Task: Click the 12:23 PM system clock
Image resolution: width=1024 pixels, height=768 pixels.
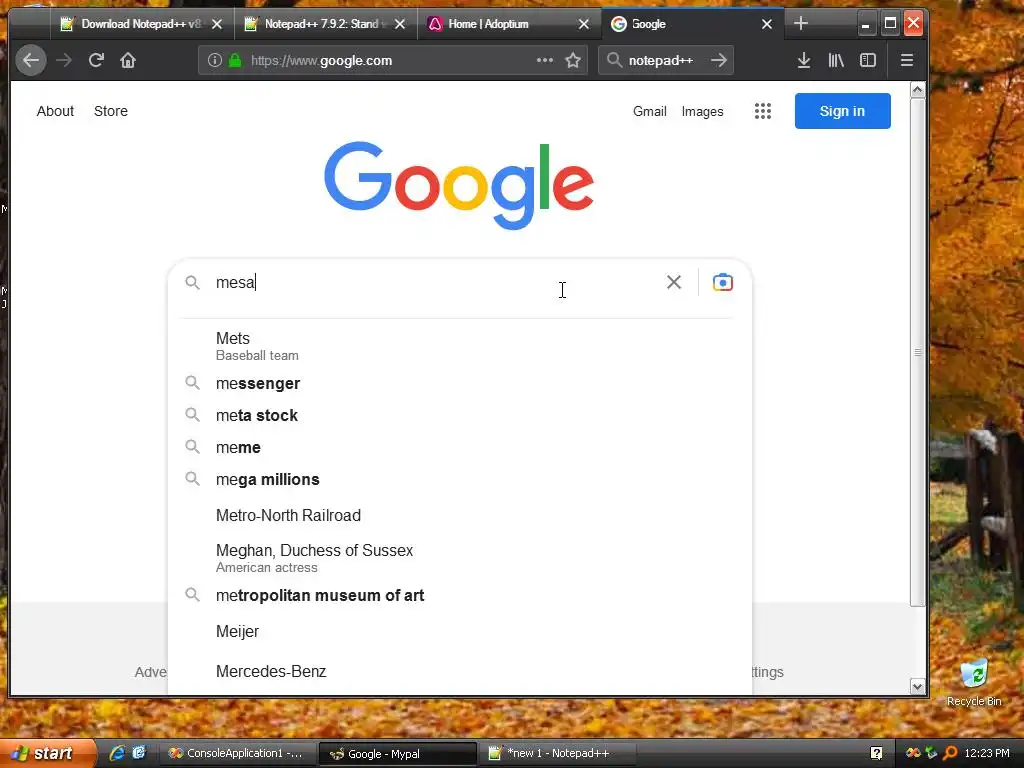Action: point(987,753)
